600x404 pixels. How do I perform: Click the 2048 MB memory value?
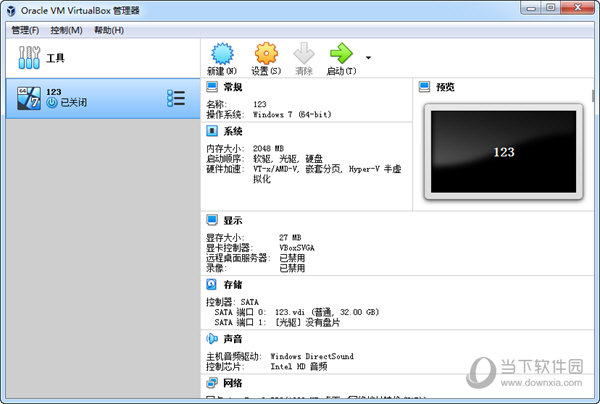point(268,148)
